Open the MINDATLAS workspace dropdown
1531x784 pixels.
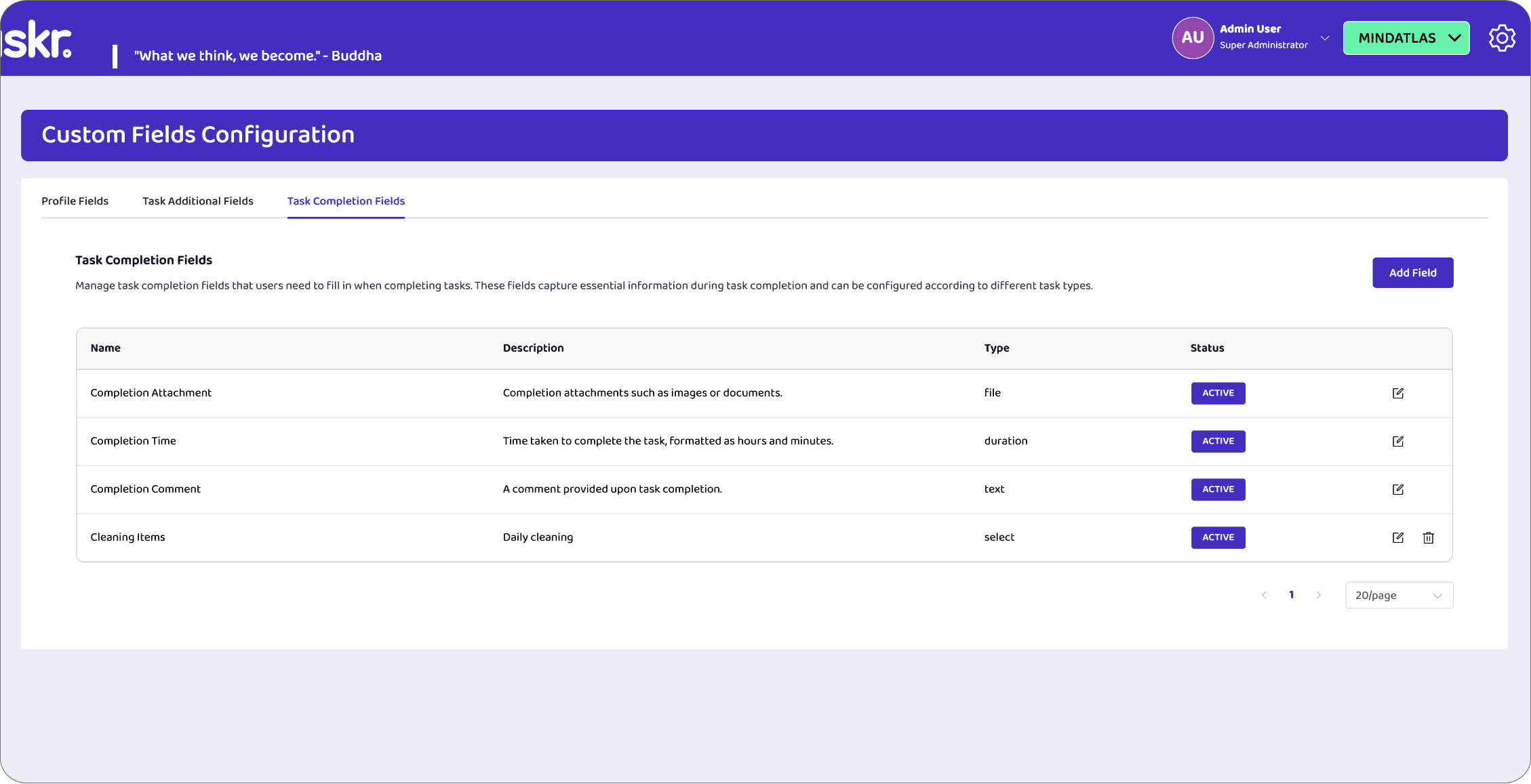[x=1406, y=38]
